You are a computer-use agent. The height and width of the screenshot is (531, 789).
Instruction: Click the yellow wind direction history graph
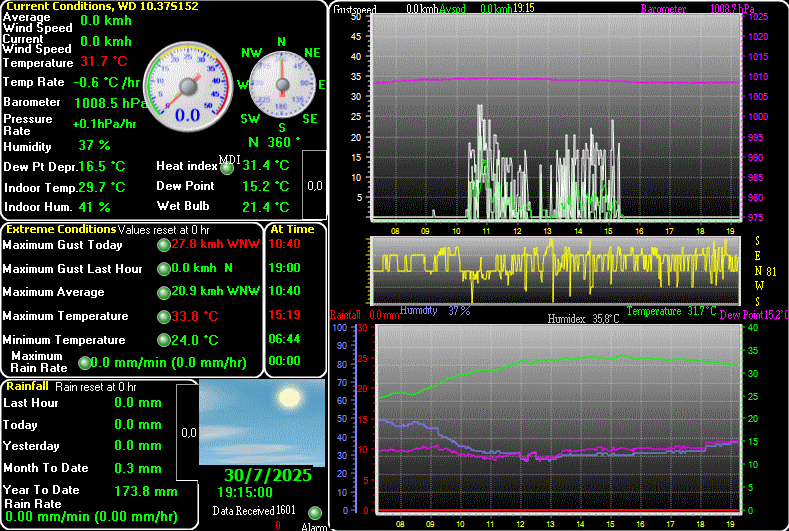556,271
